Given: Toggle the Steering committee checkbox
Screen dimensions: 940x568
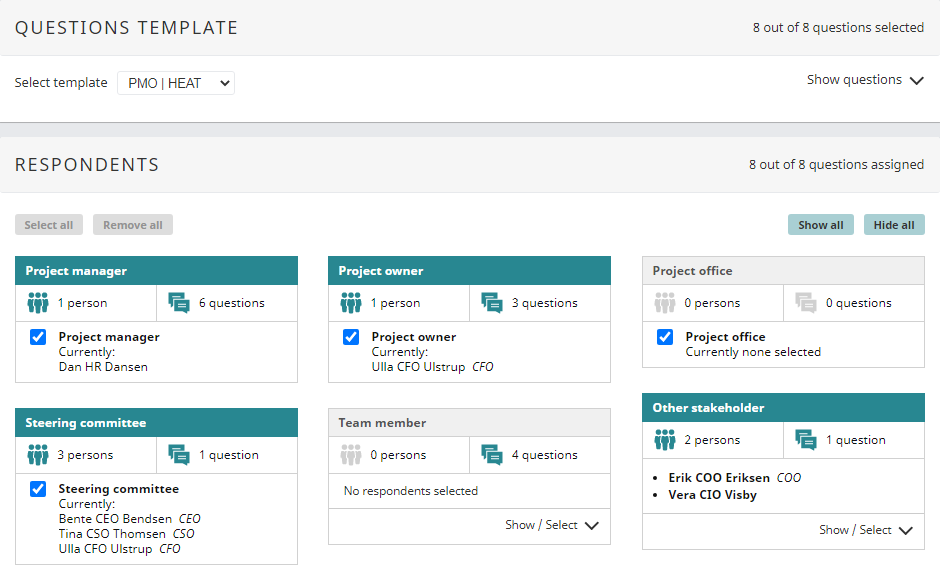Looking at the screenshot, I should [38, 490].
